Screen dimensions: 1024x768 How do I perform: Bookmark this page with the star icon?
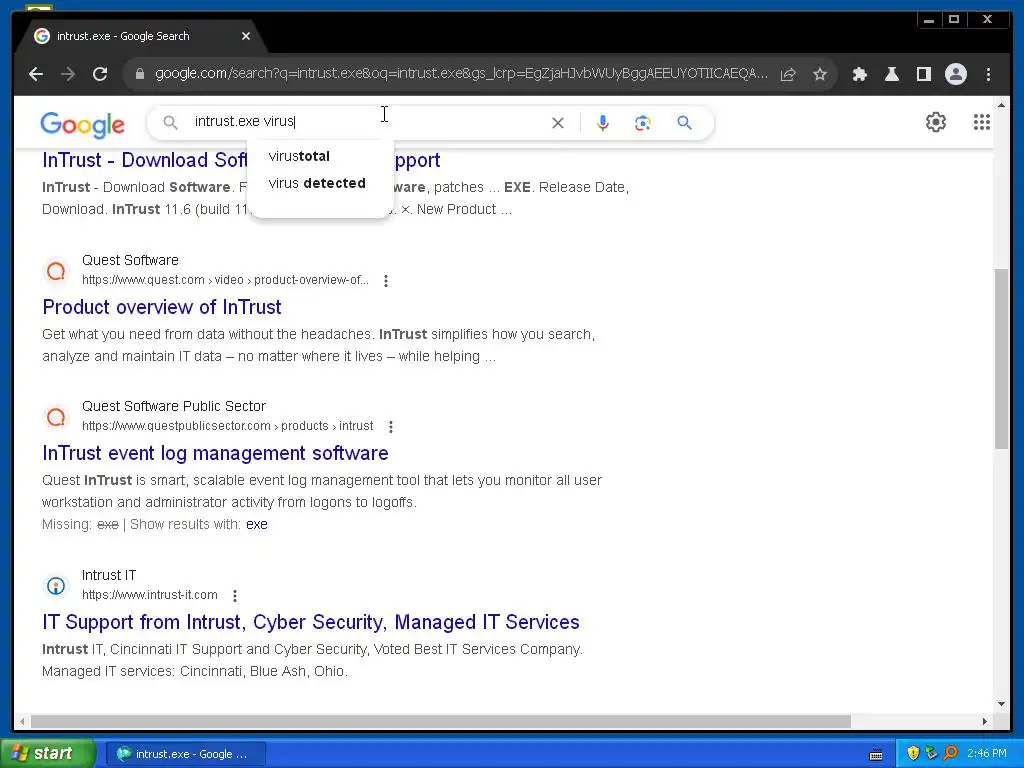(820, 74)
